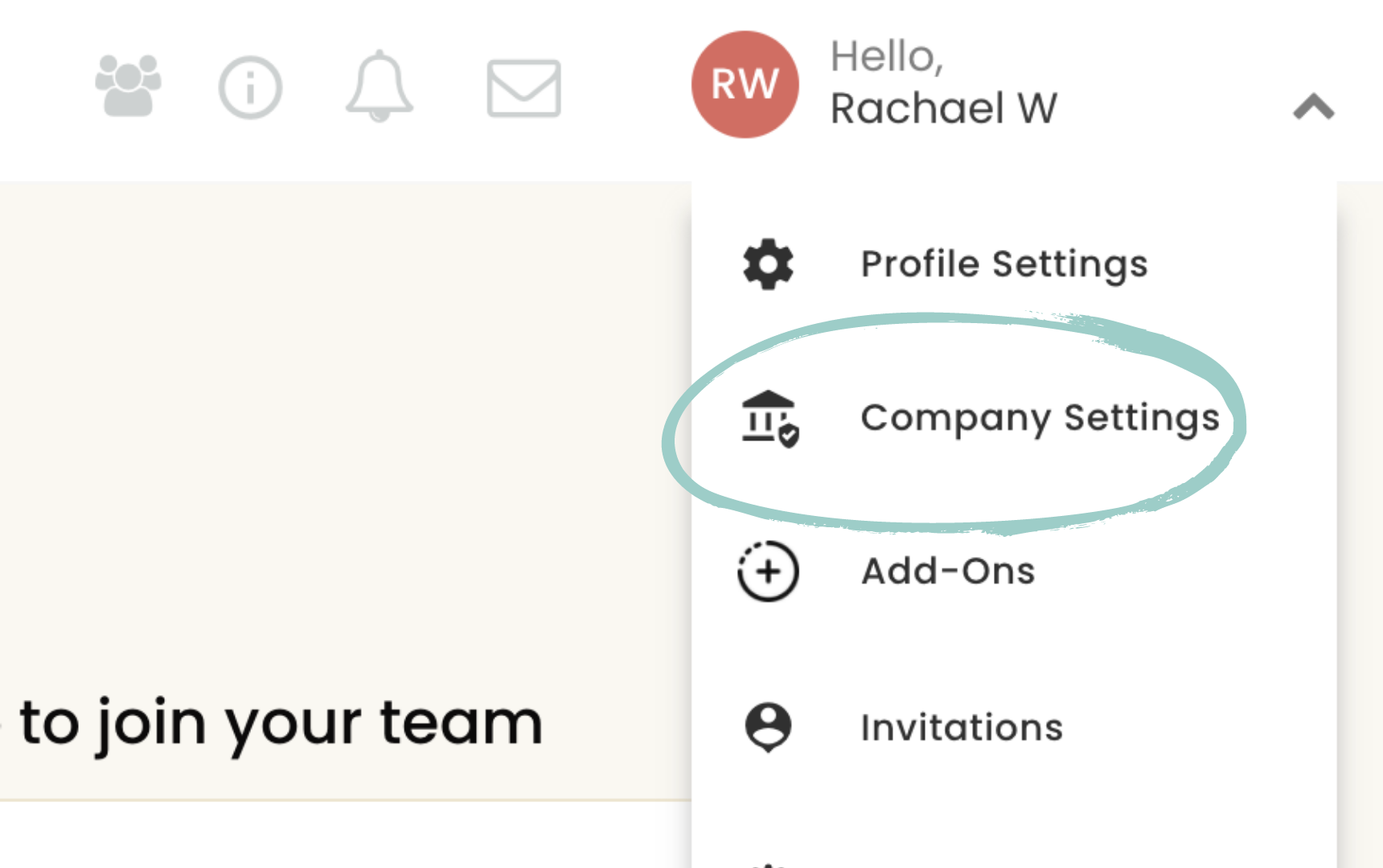Viewport: 1383px width, 868px height.
Task: Click the info circle icon
Action: coord(250,88)
